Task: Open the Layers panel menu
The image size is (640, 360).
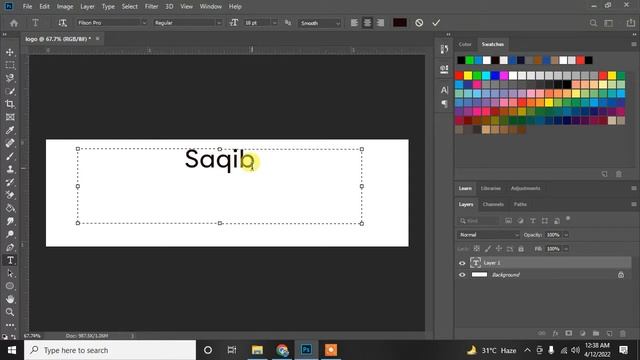Action: (x=633, y=204)
